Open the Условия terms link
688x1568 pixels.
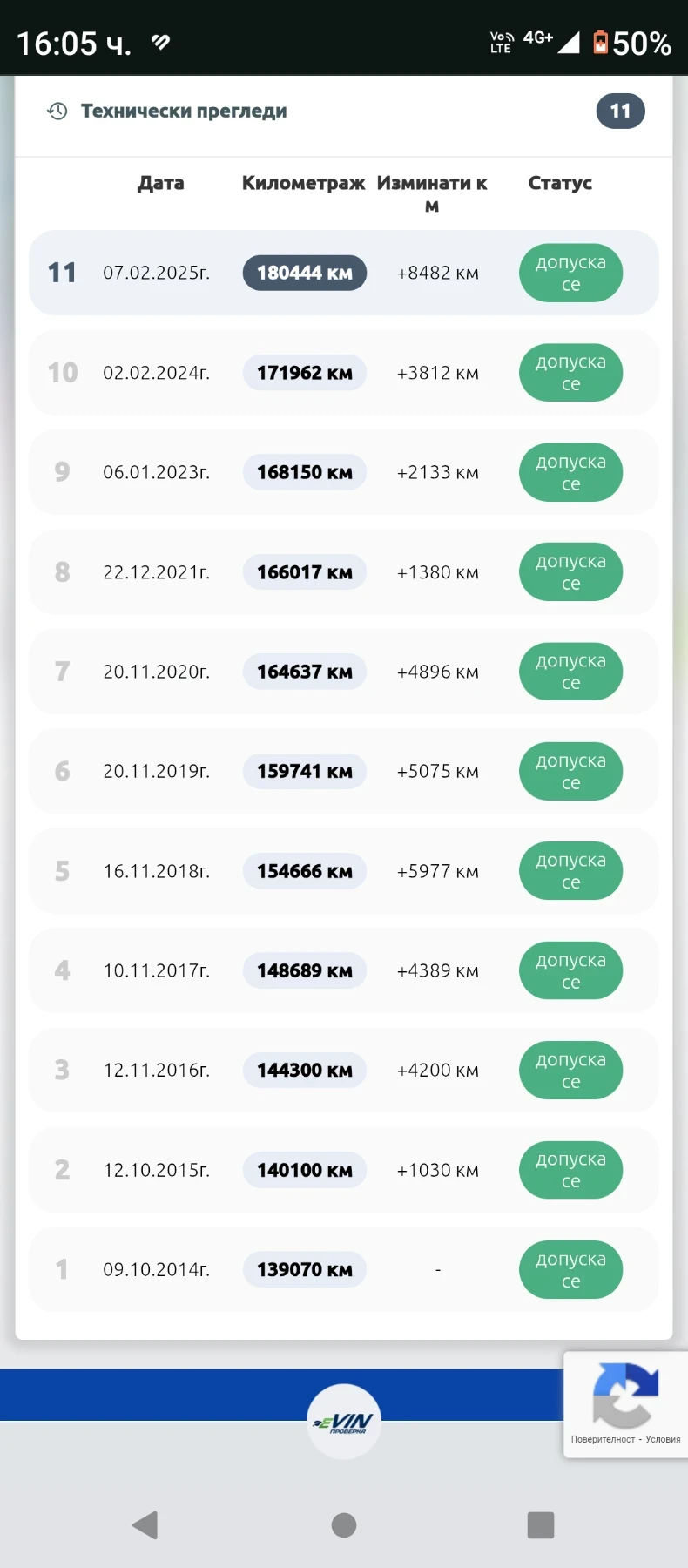663,1439
